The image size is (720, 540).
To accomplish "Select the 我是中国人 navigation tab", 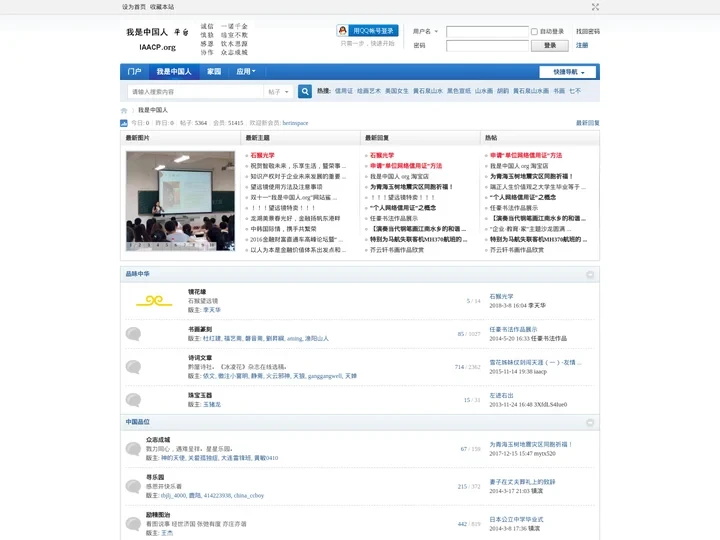I will pyautogui.click(x=174, y=72).
